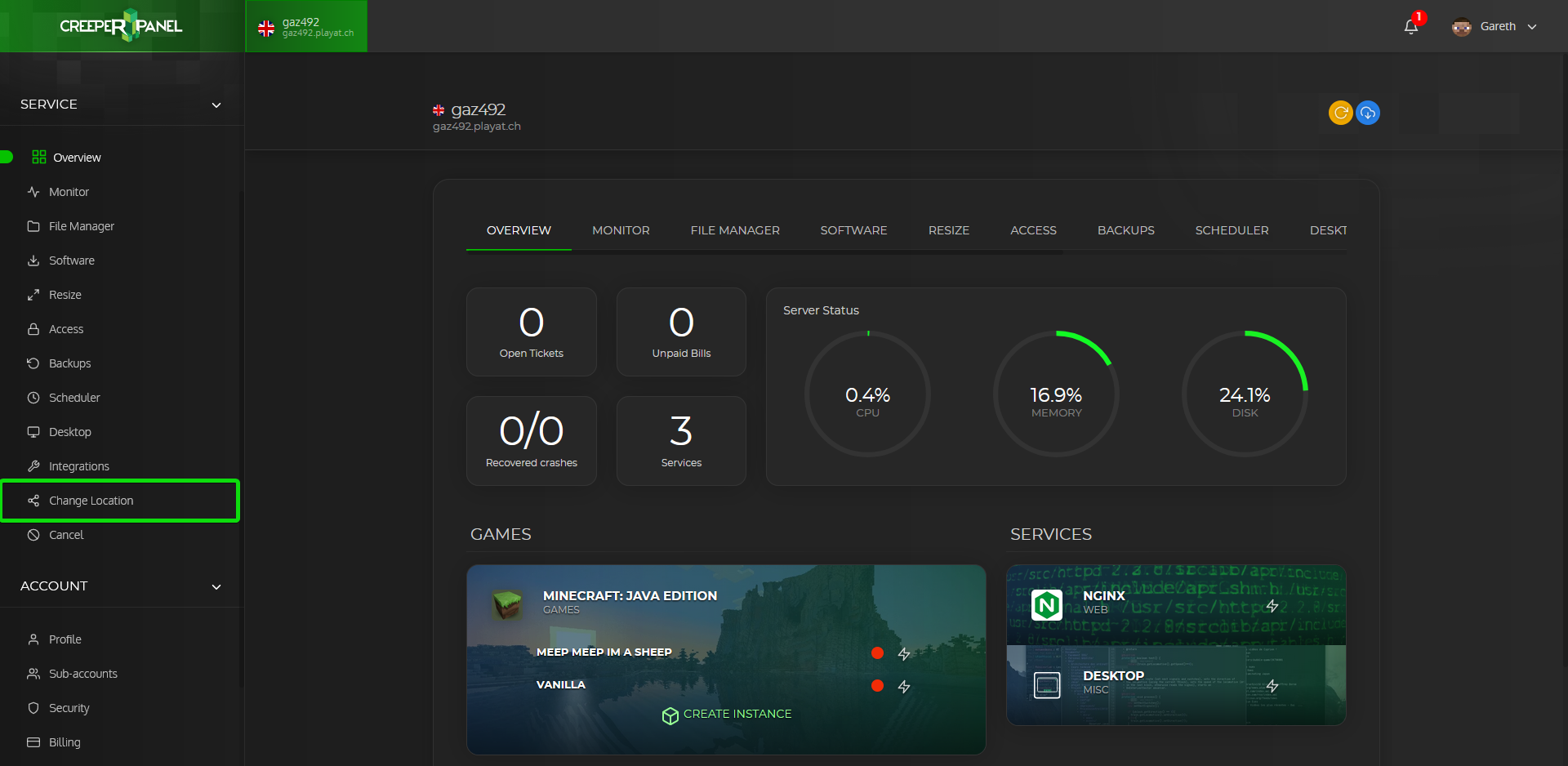Open the Open Tickets card

(x=532, y=332)
